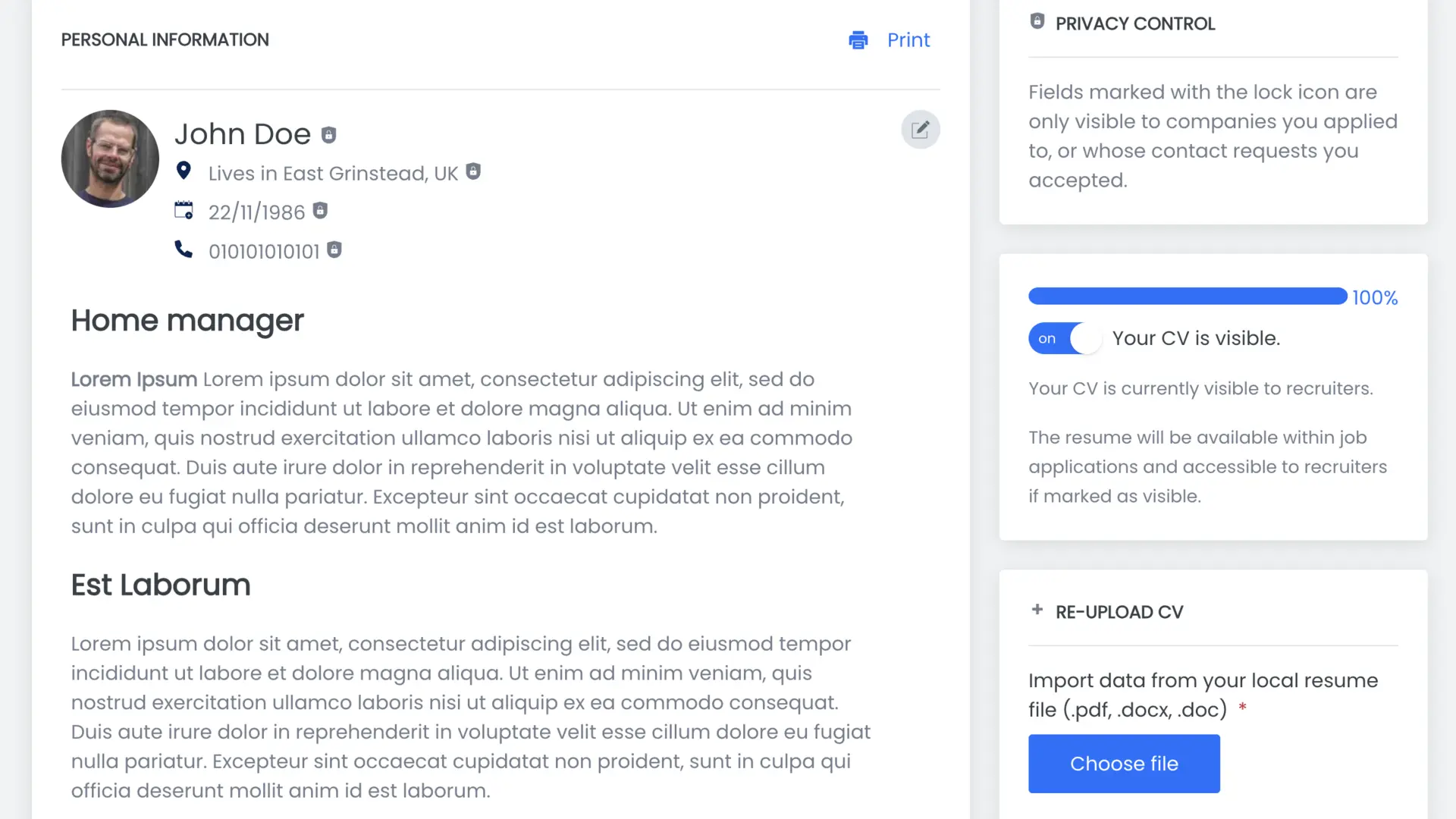Screen dimensions: 1456x819
Task: Click John Doe's profile photo
Action: coord(110,158)
